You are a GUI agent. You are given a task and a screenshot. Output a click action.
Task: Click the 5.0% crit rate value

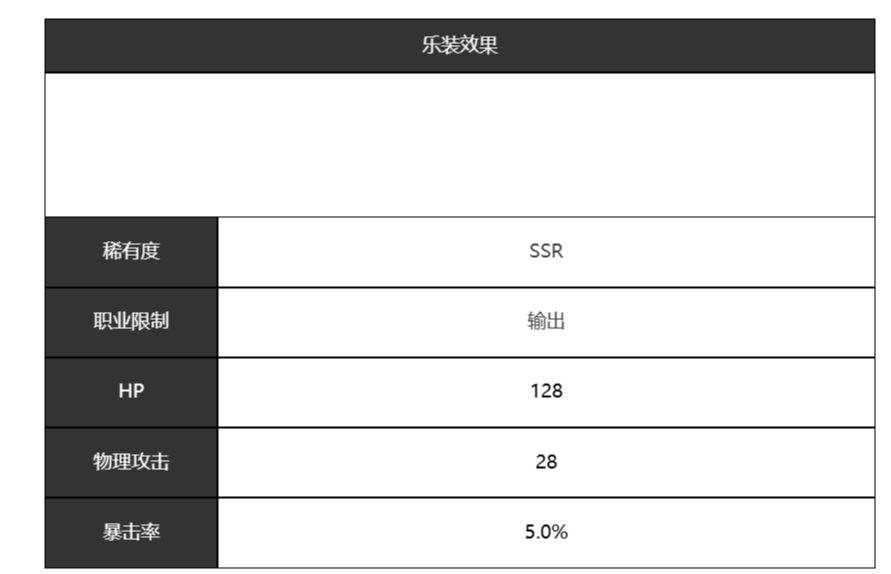[546, 532]
